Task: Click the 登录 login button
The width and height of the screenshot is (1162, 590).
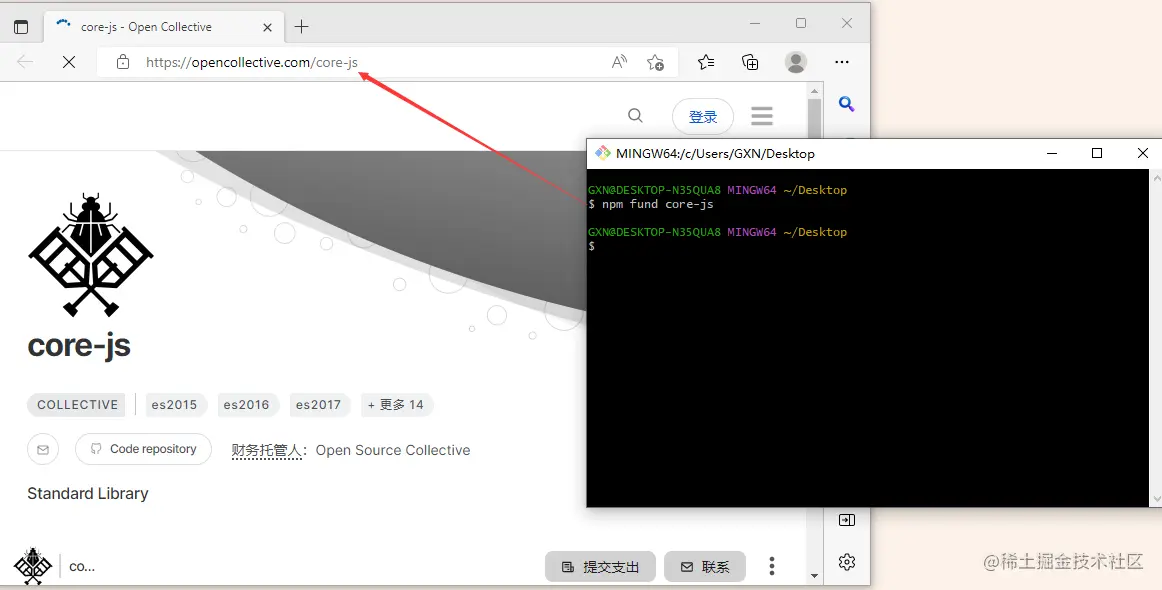Action: click(703, 116)
